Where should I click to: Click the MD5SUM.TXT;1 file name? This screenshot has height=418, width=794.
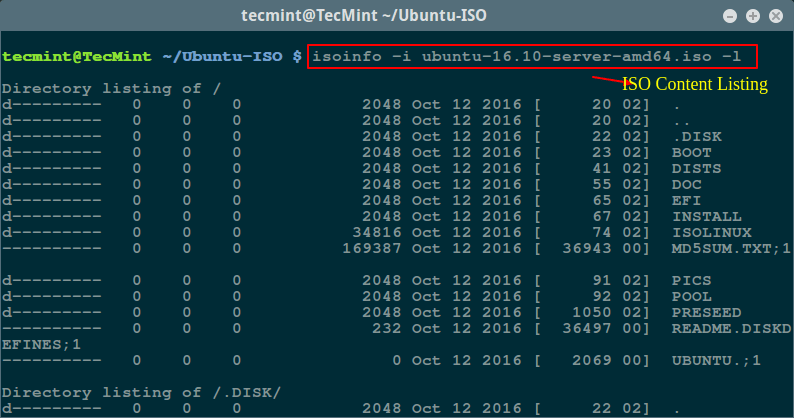[x=731, y=248]
